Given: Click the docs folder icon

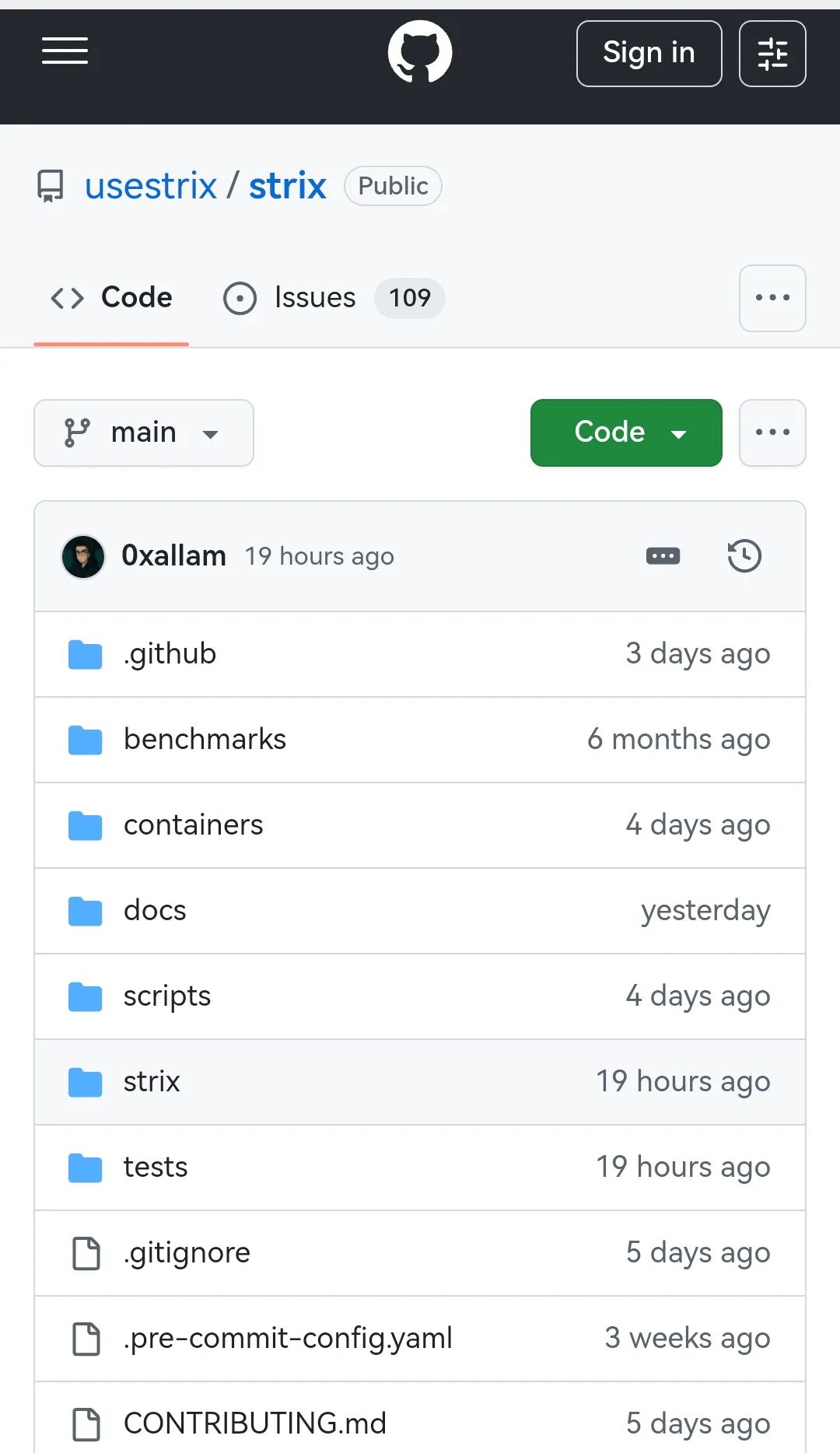Looking at the screenshot, I should click(86, 912).
